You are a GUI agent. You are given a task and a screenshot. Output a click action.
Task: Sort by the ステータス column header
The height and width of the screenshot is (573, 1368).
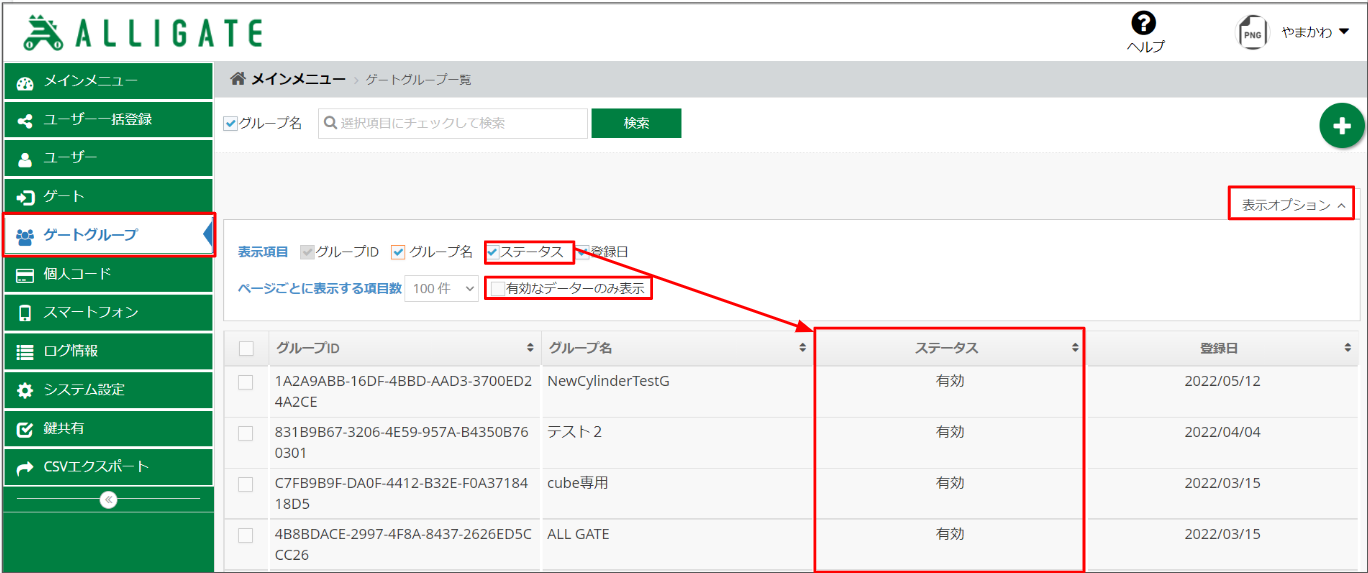[947, 348]
